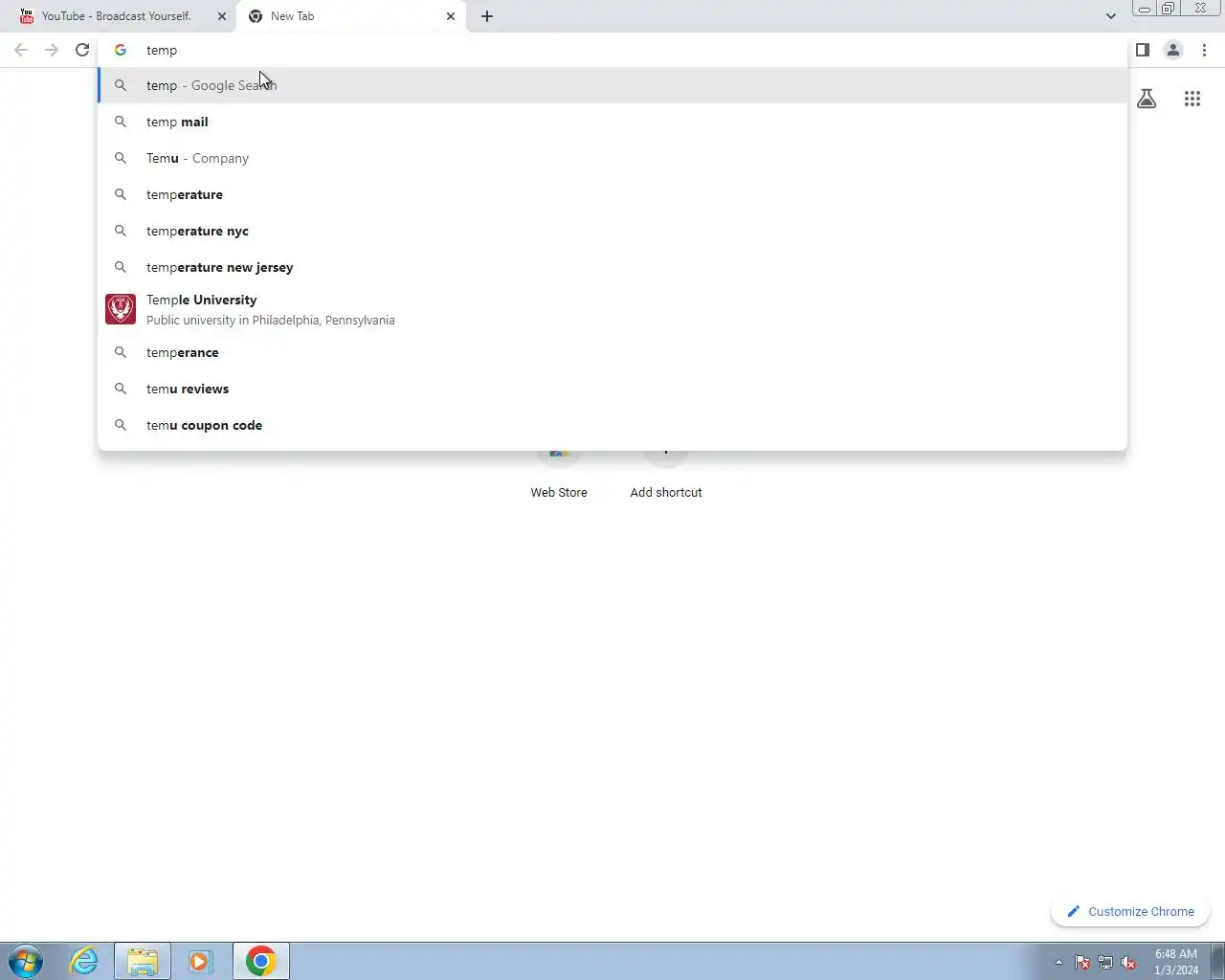Open the Windows Start menu
This screenshot has height=980, width=1225.
[x=26, y=961]
